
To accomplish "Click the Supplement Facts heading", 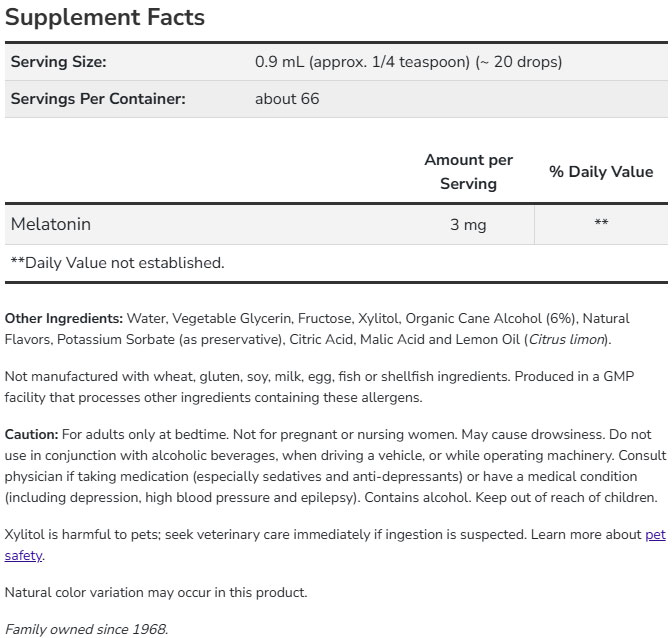I will pyautogui.click(x=104, y=17).
